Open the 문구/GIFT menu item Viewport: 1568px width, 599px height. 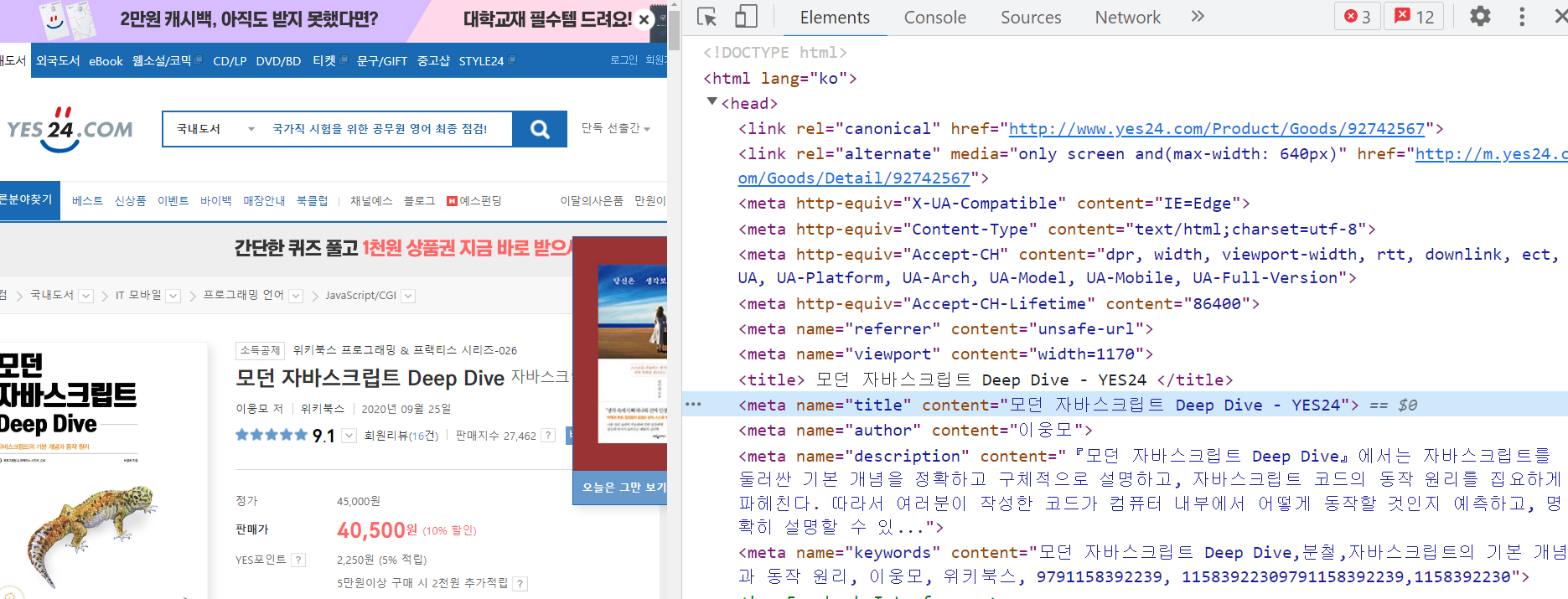(x=381, y=61)
